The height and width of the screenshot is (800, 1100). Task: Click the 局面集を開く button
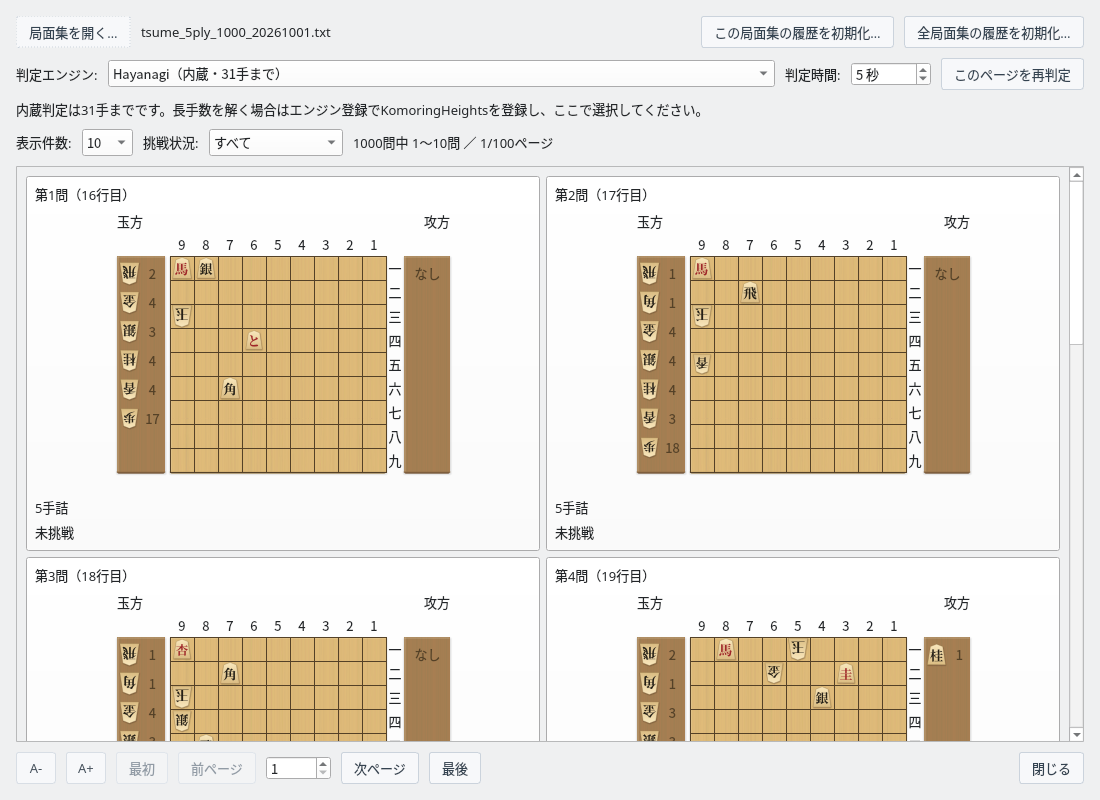(x=73, y=33)
